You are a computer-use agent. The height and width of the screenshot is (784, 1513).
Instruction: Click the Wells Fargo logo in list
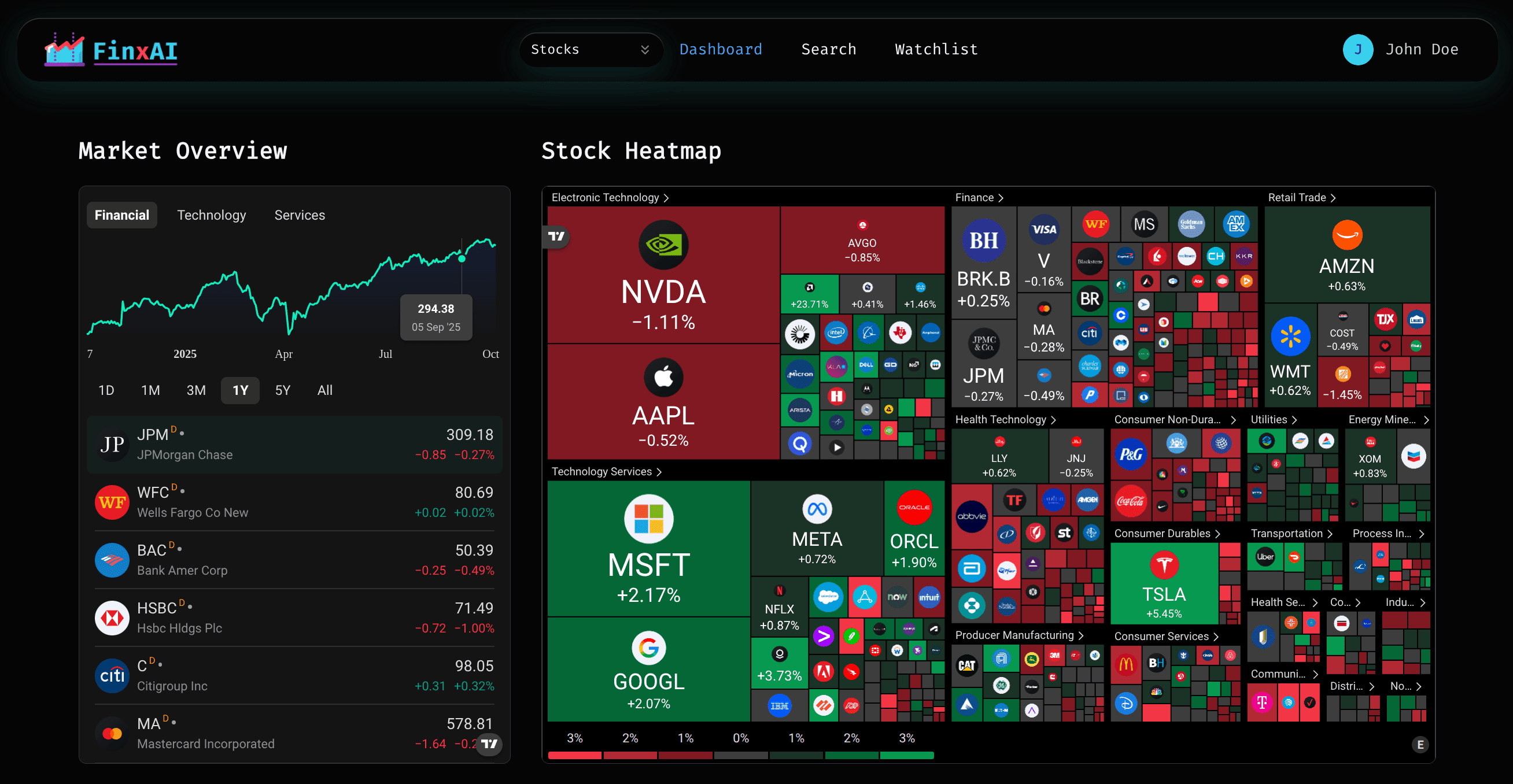coord(112,502)
